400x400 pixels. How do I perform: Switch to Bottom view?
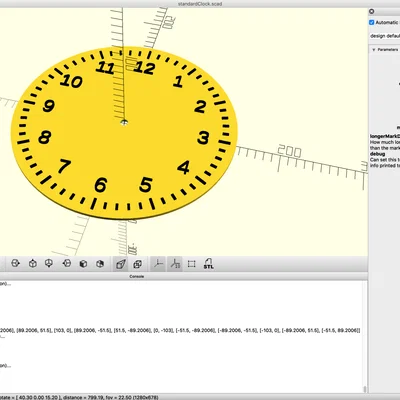click(49, 264)
